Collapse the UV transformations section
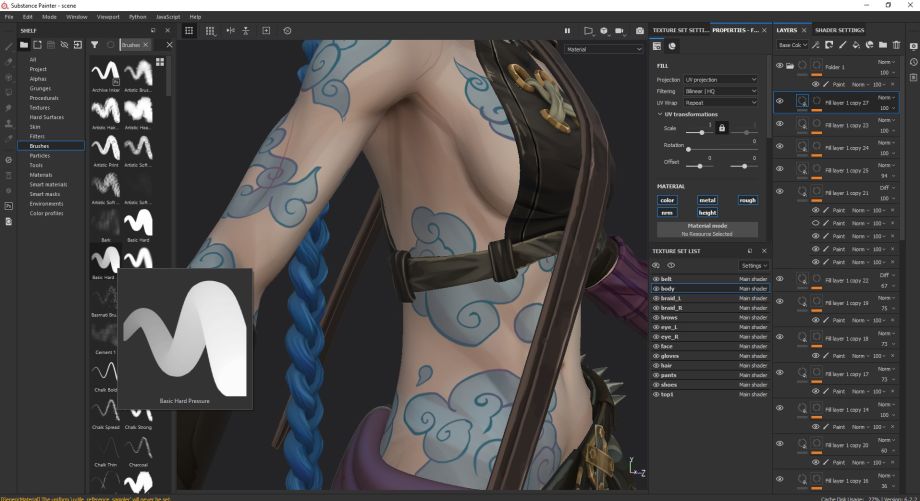This screenshot has width=920, height=501. point(660,114)
